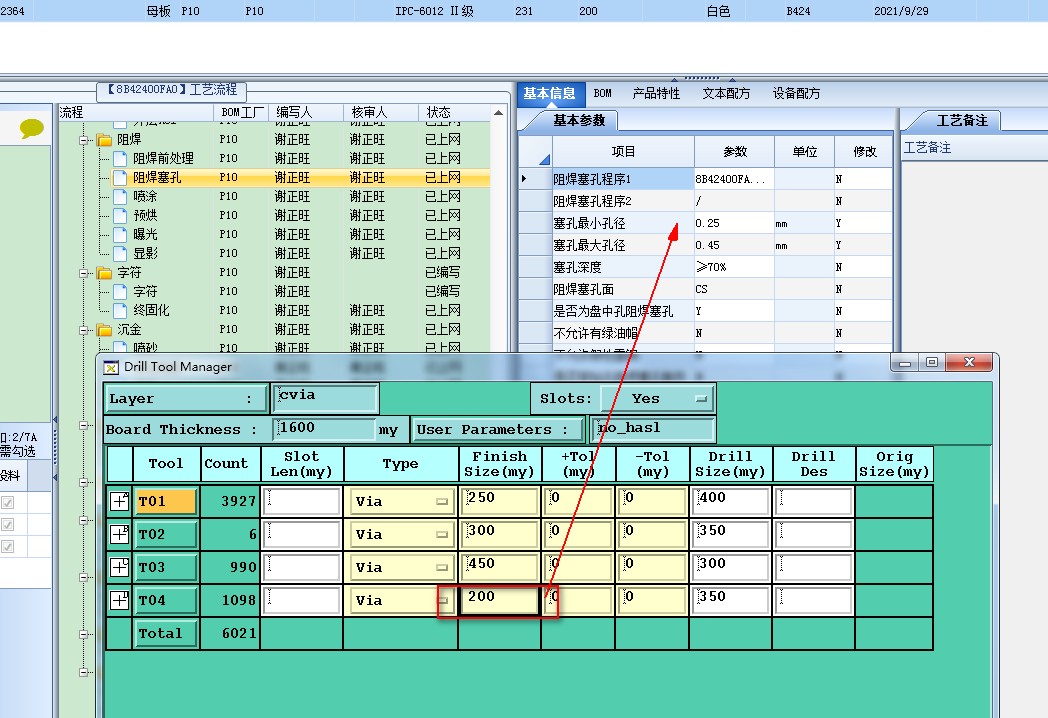Click the process tree scroll up arrow
The image size is (1048, 718).
coord(499,113)
